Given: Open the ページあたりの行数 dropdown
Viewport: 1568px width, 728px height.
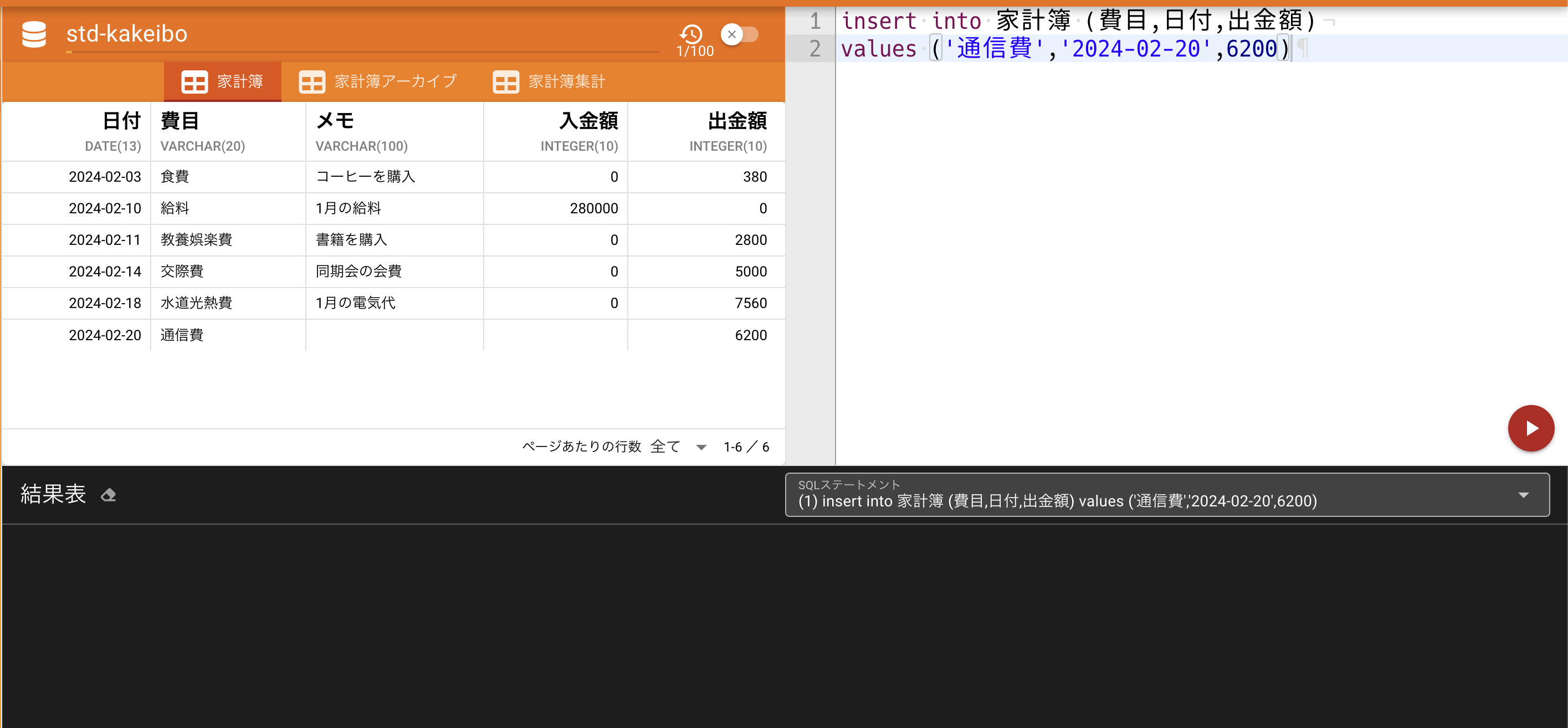Looking at the screenshot, I should click(701, 446).
